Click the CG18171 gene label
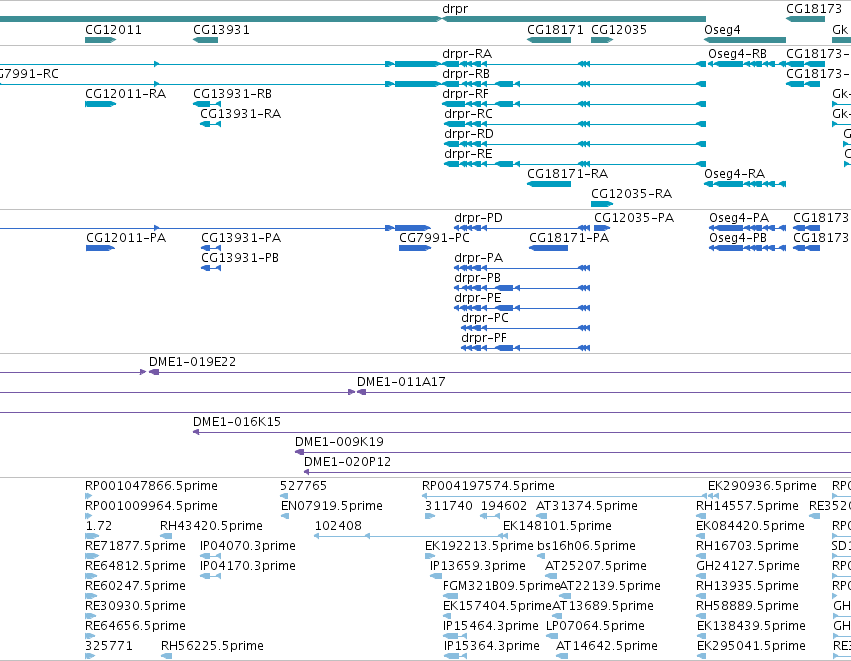Screen dimensions: 851x661 click(555, 30)
